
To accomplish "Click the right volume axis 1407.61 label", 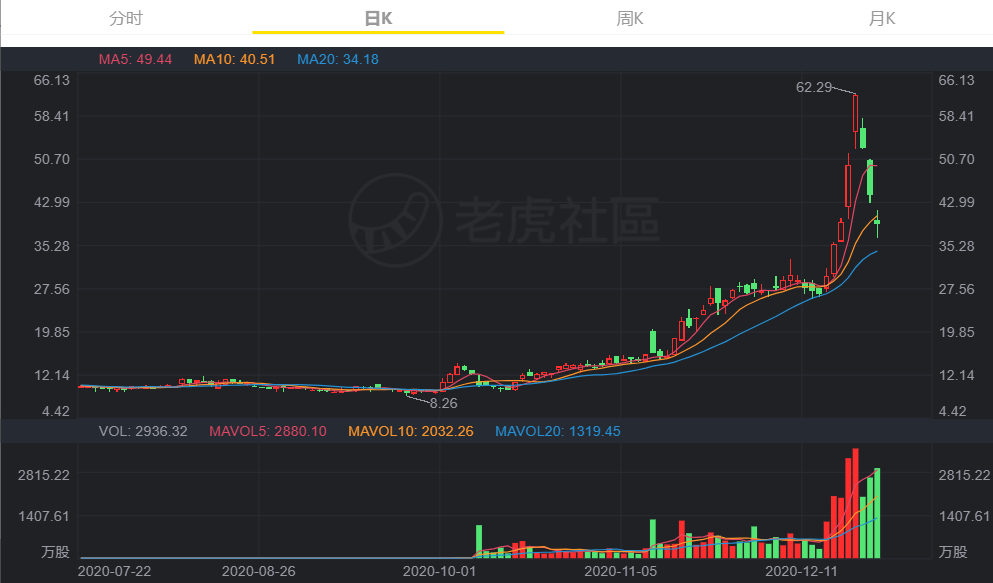I will (965, 517).
